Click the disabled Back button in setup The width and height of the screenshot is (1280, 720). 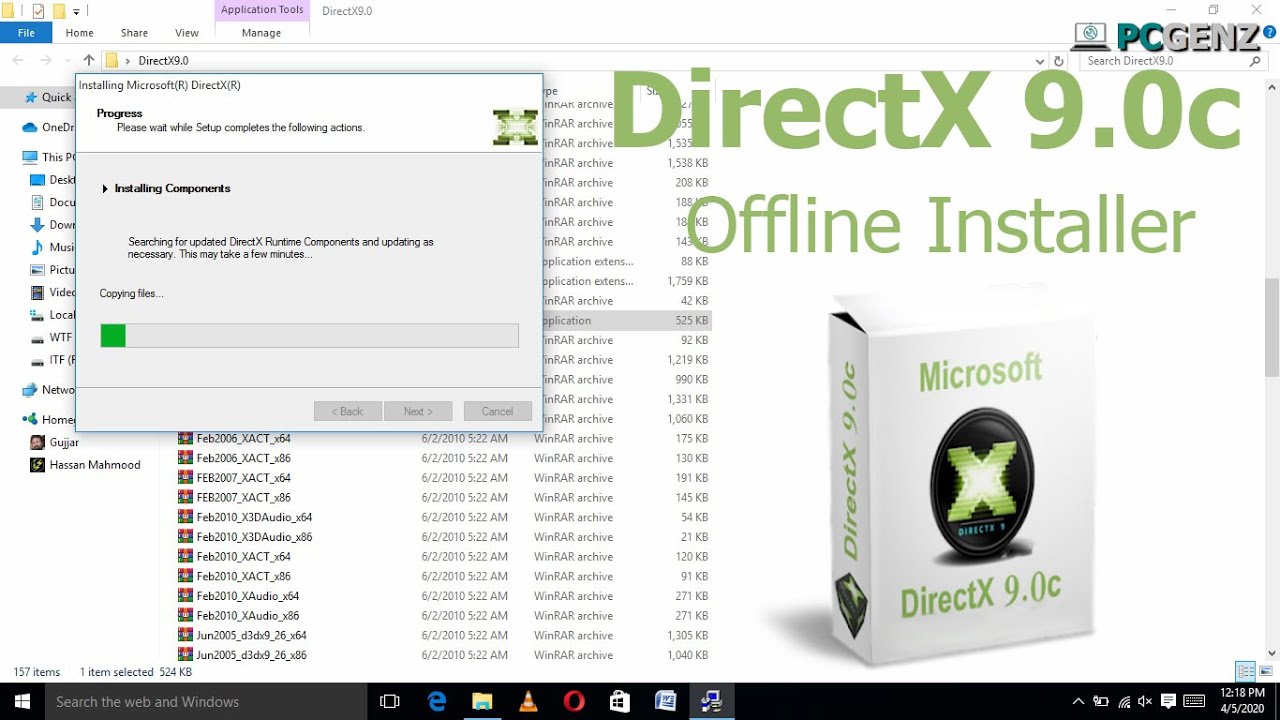(348, 411)
